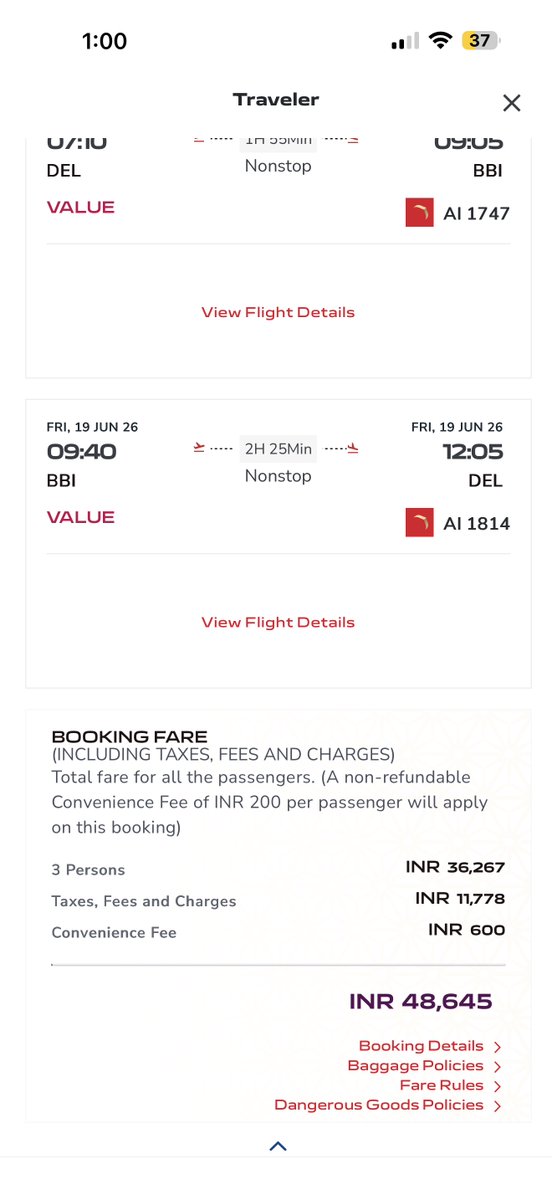Open the Baggage Policies link
The image size is (552, 1200).
[415, 1066]
